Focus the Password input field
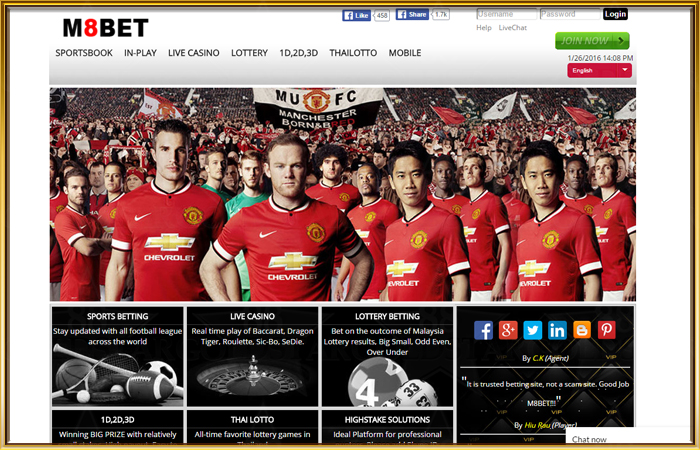The height and width of the screenshot is (450, 700). [x=570, y=14]
